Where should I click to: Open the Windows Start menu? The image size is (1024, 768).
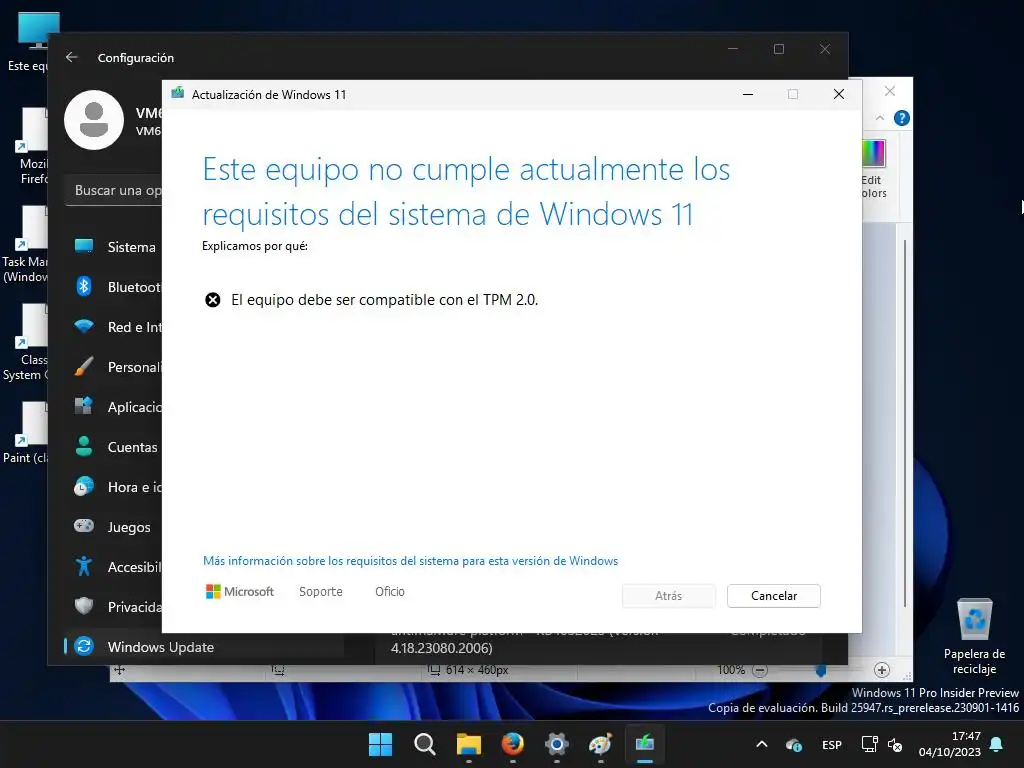380,744
